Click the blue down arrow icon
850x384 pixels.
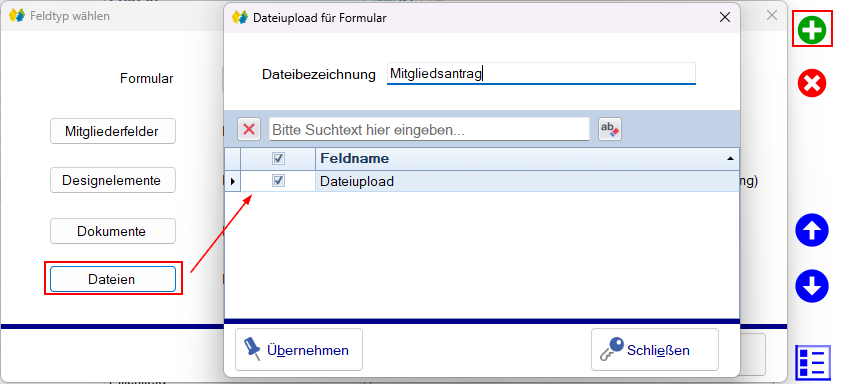pos(812,286)
